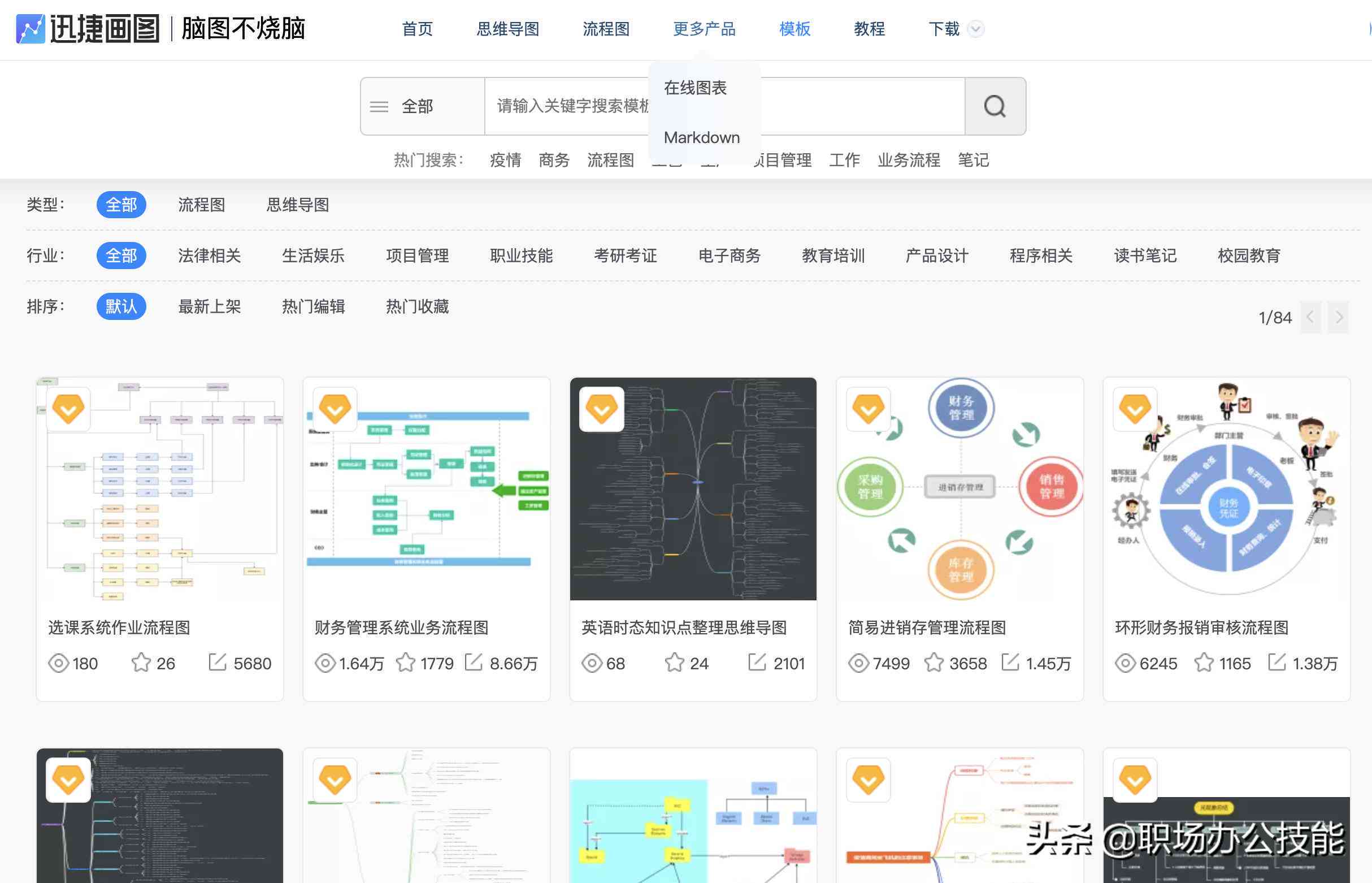Screen dimensions: 1372x883
Task: Filter 类型 by 思维导图
Action: tap(298, 205)
